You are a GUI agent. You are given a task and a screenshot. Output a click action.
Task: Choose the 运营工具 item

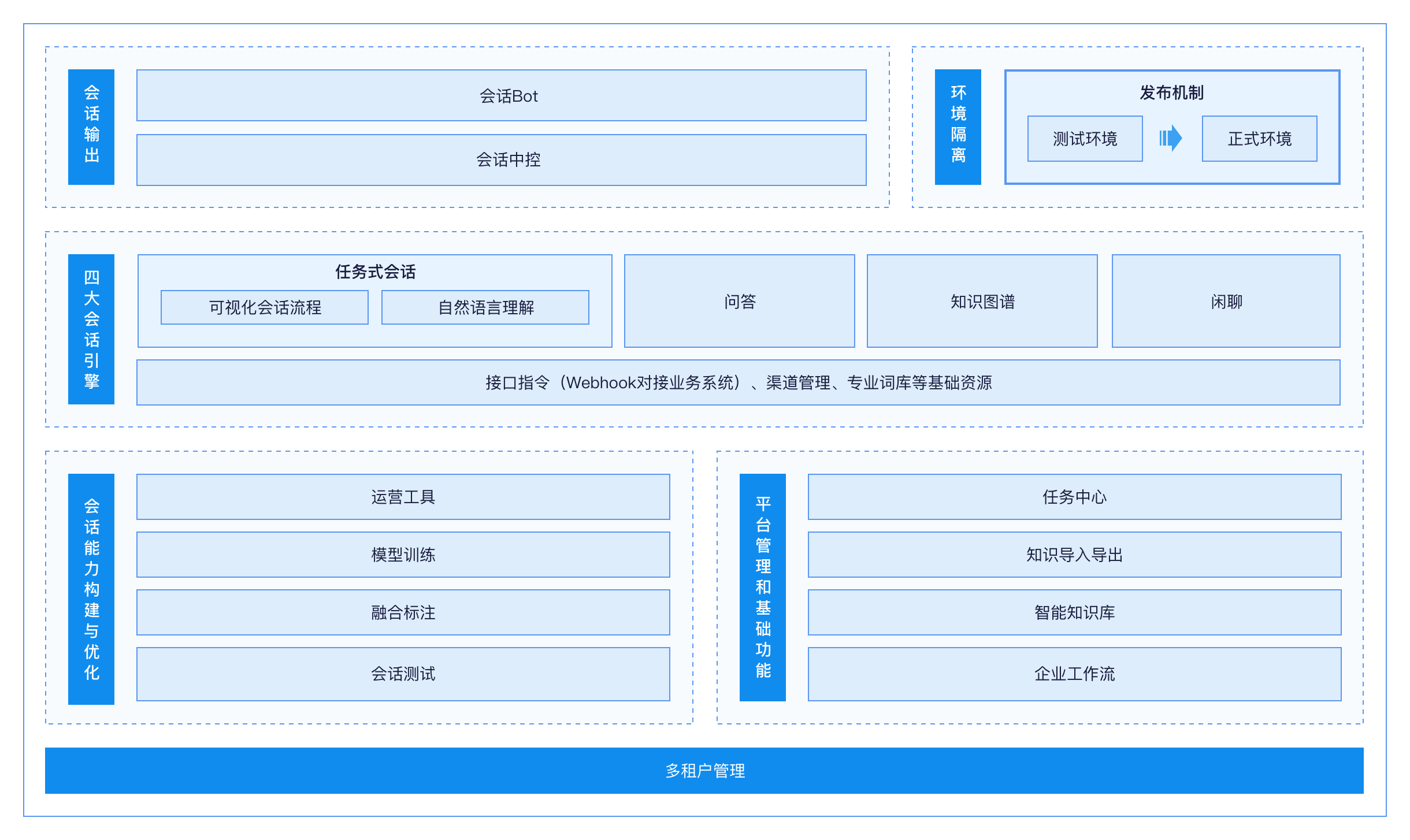tap(403, 497)
